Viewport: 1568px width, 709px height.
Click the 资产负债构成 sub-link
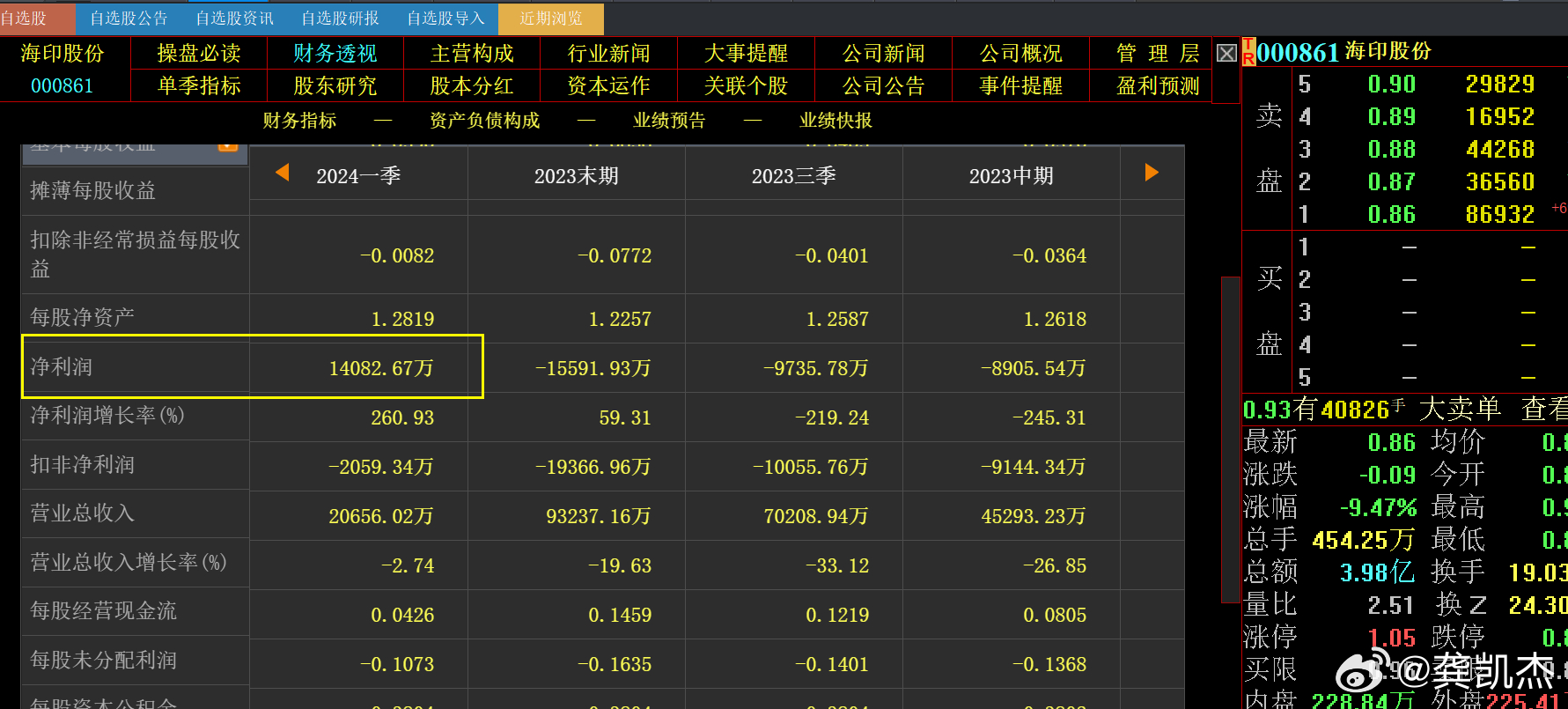point(484,121)
